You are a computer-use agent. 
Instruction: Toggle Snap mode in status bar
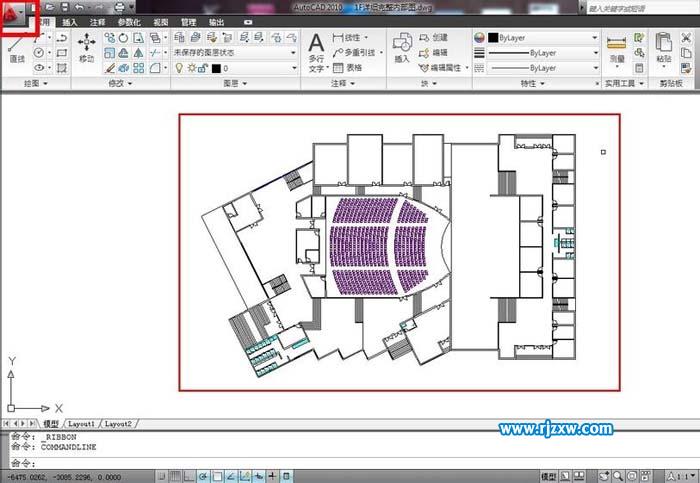162,476
